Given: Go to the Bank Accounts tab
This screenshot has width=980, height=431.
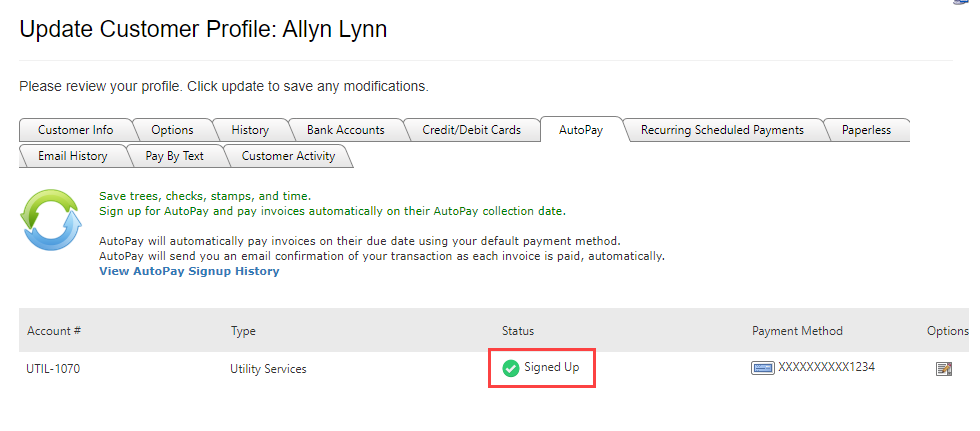Looking at the screenshot, I should (x=346, y=130).
